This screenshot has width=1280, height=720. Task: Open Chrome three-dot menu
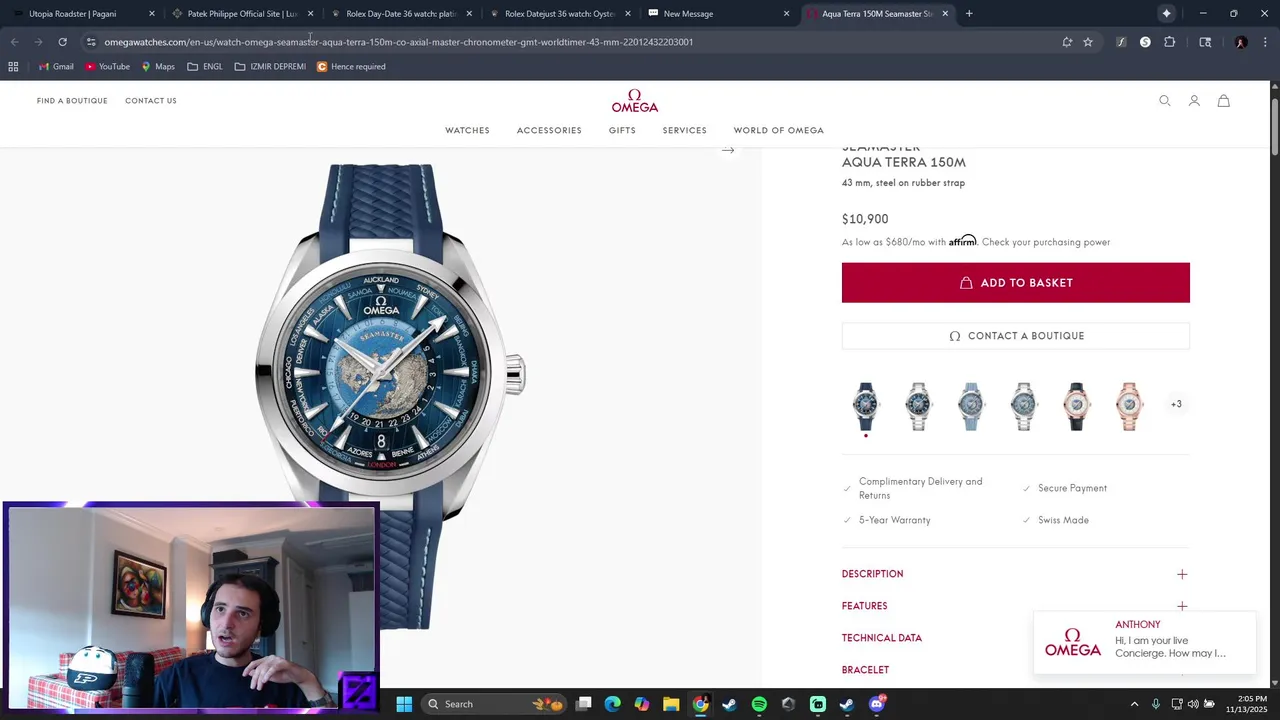pyautogui.click(x=1265, y=42)
